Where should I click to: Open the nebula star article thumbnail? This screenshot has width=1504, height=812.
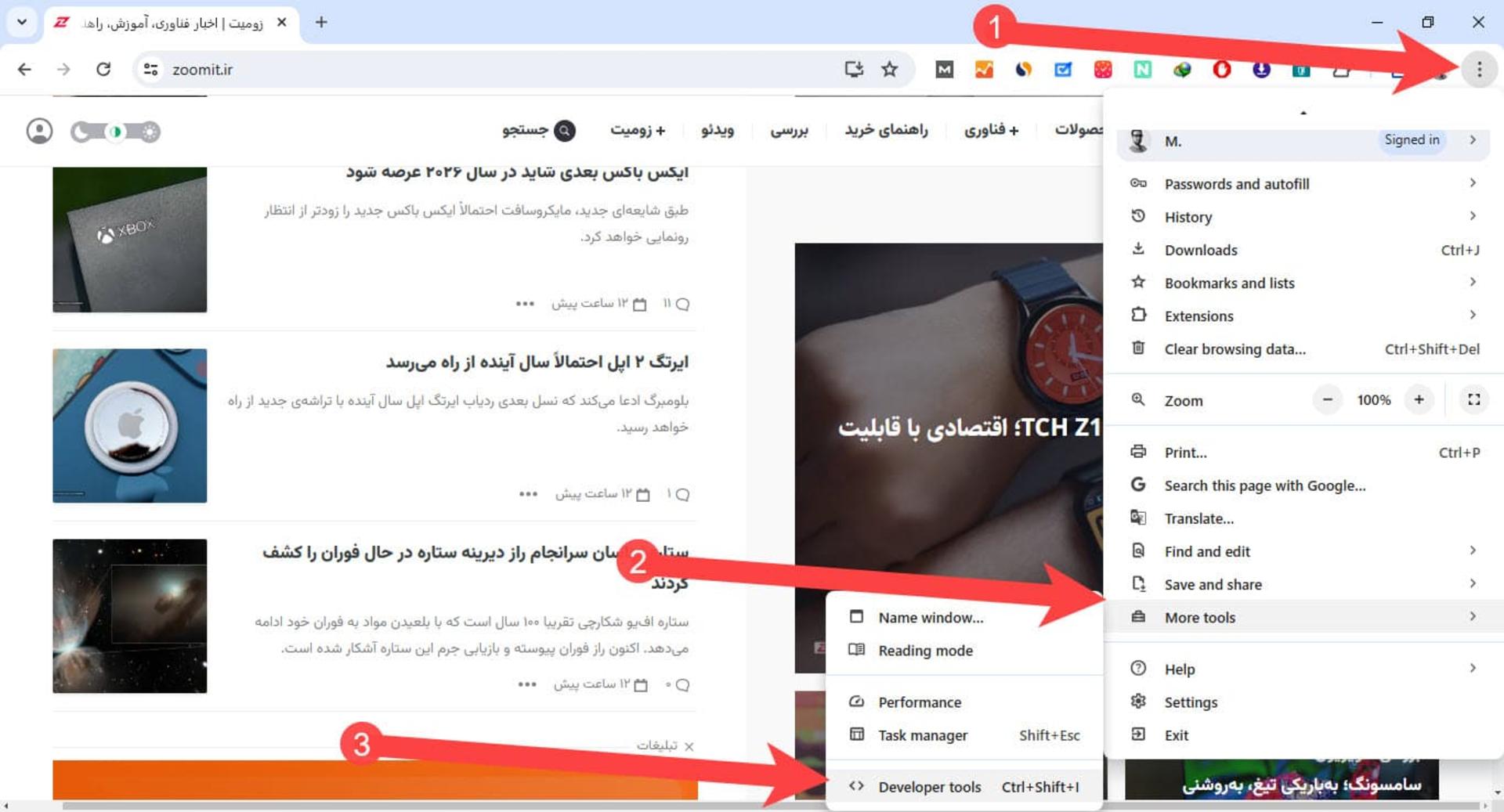[x=130, y=615]
